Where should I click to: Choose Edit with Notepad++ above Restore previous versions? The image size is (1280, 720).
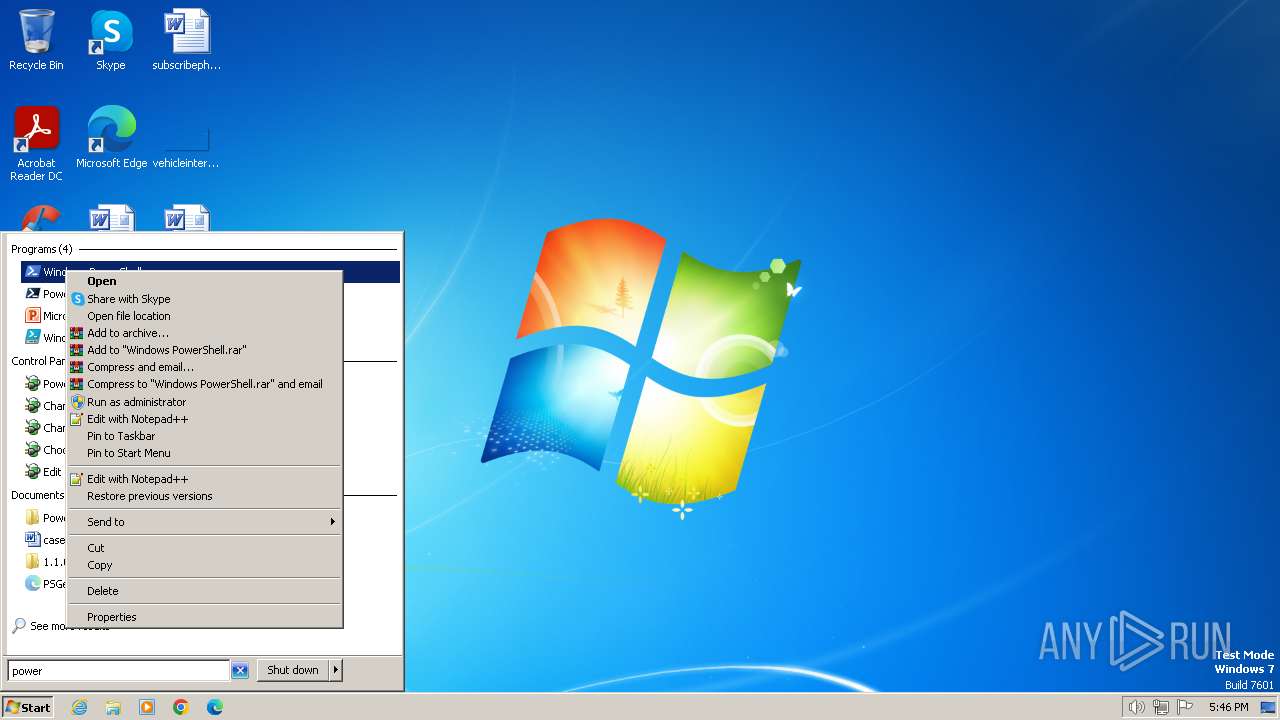[204, 479]
